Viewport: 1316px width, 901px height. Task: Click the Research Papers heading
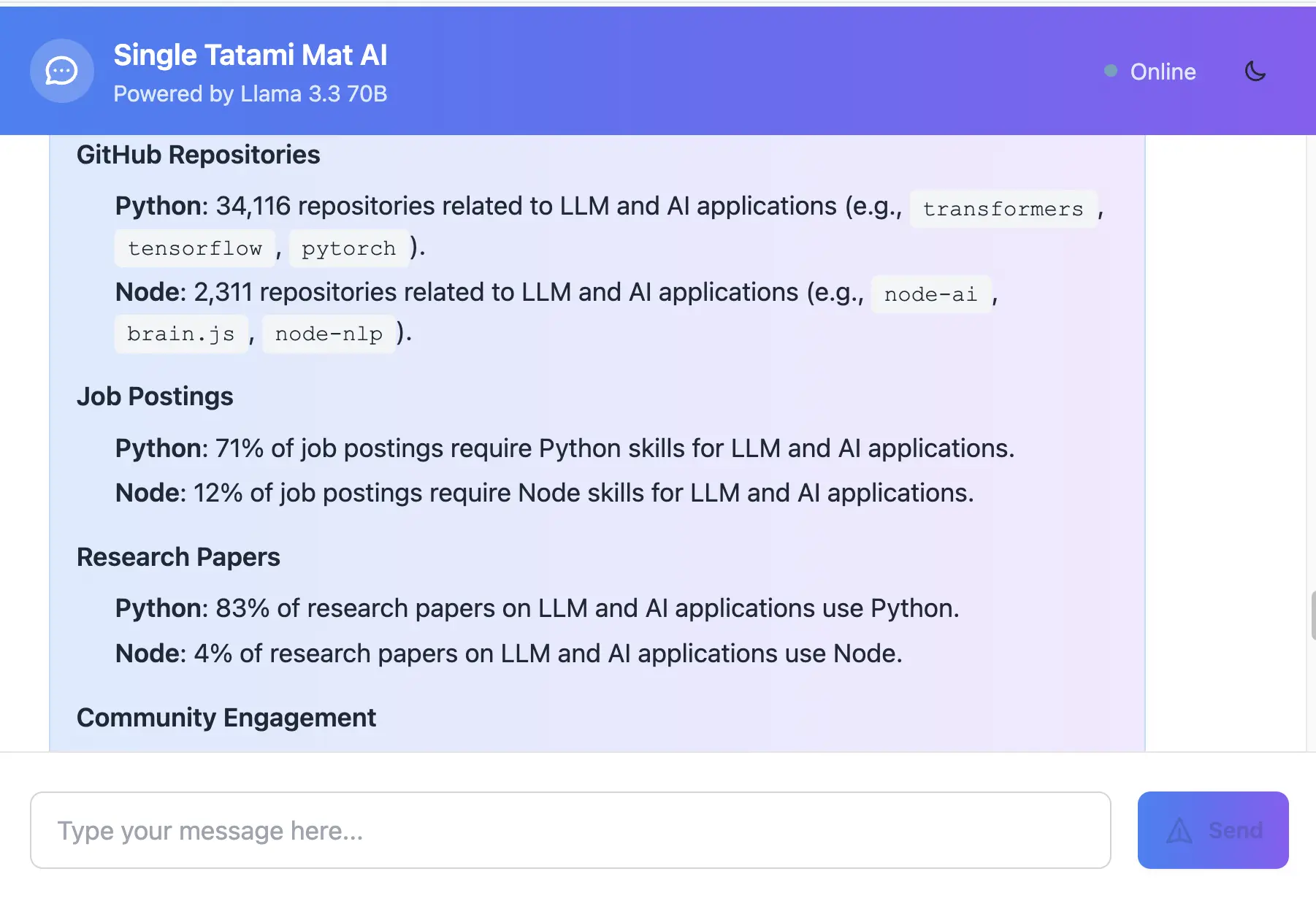178,557
